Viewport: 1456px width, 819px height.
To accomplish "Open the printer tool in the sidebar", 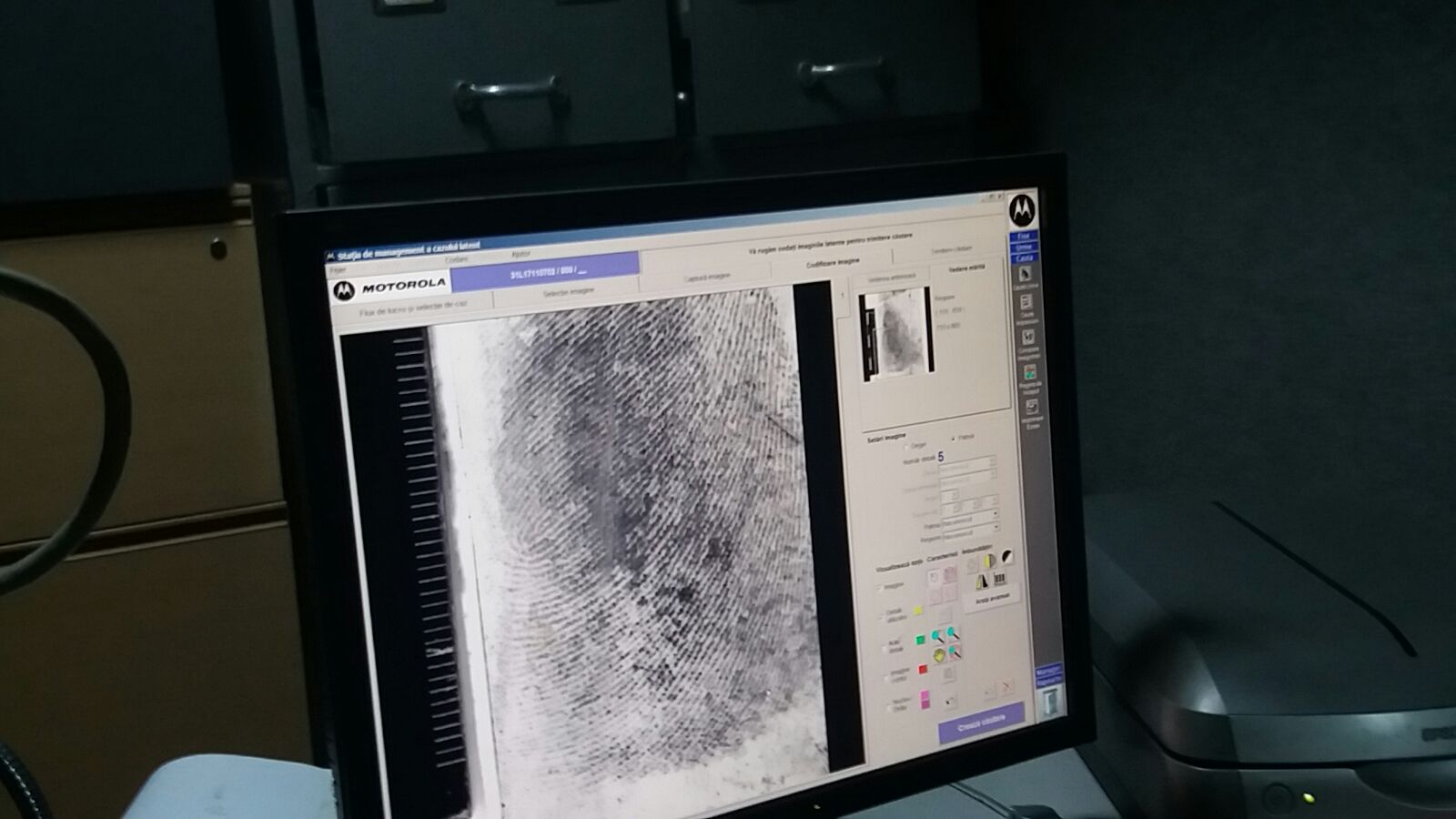I will tap(1032, 407).
